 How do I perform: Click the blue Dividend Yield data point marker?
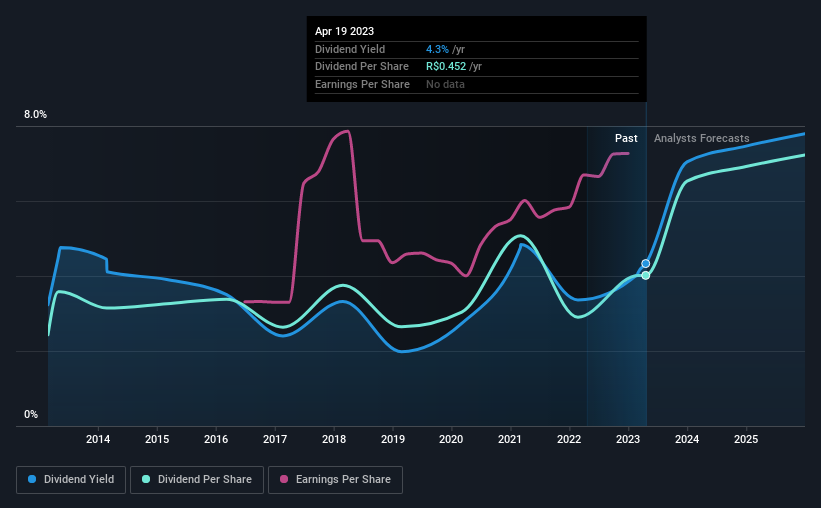coord(646,263)
